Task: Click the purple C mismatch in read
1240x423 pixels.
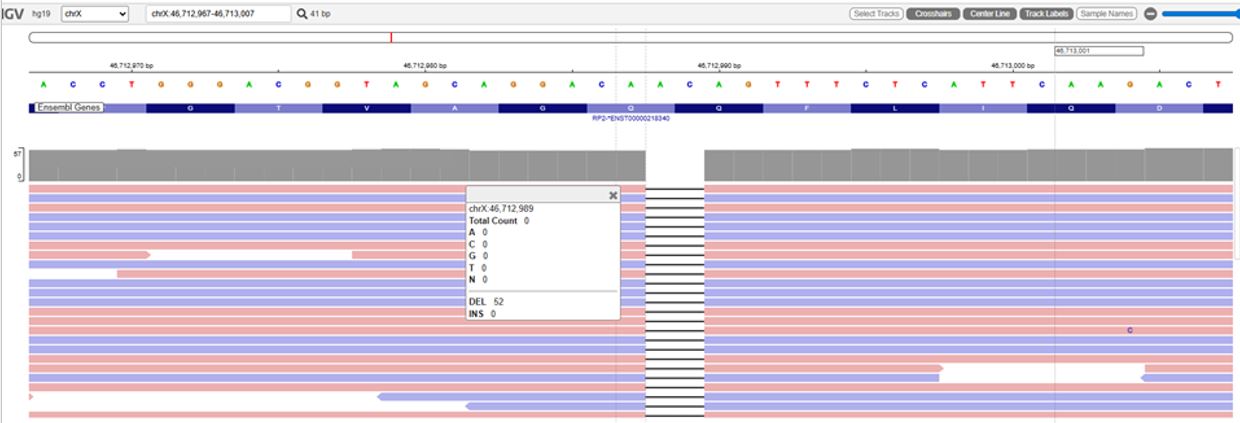Action: [1130, 330]
